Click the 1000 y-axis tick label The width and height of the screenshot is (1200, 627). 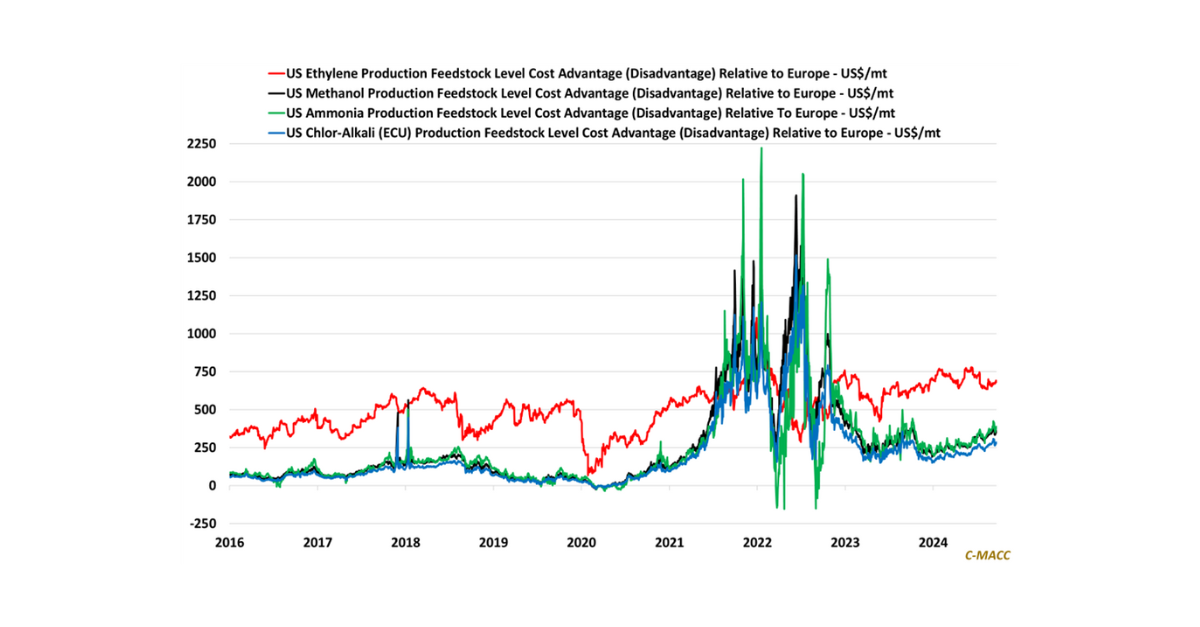(200, 334)
